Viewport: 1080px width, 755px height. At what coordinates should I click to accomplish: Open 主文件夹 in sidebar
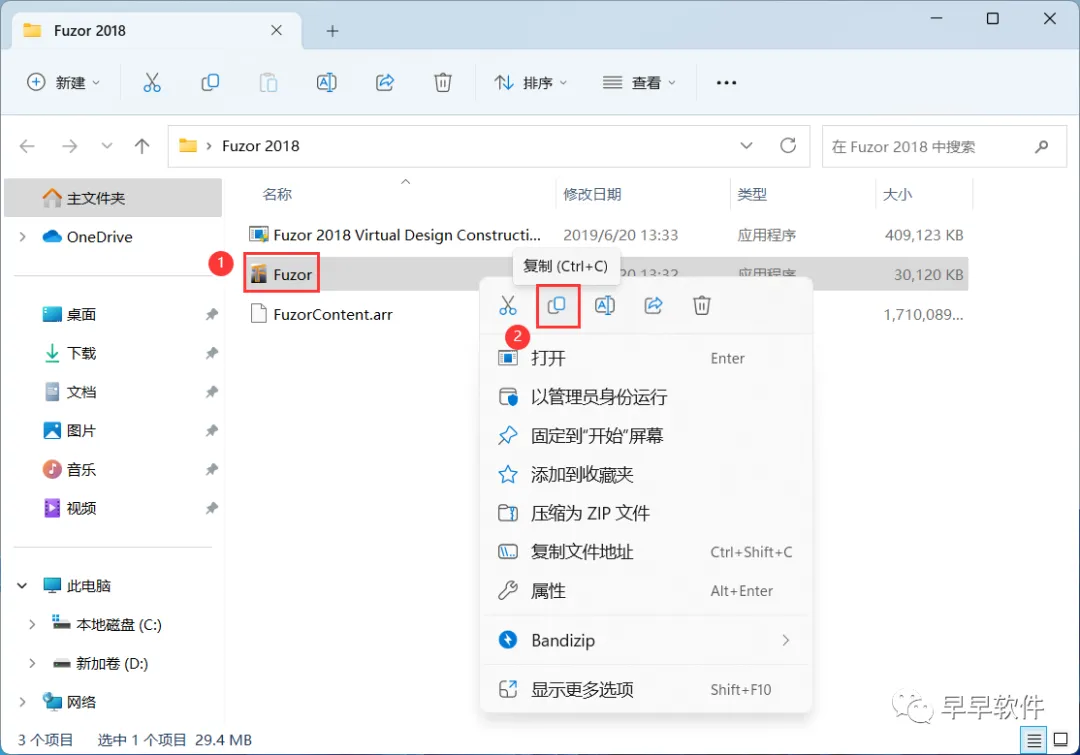[113, 198]
